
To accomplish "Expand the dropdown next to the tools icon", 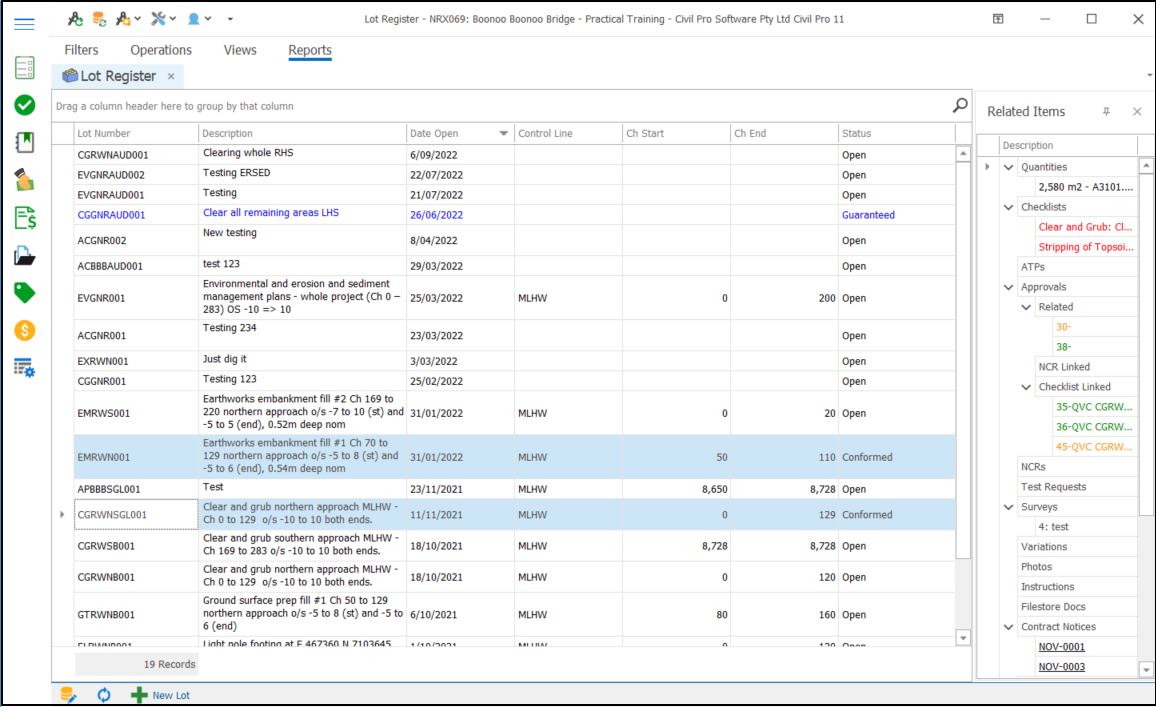I will click(172, 18).
